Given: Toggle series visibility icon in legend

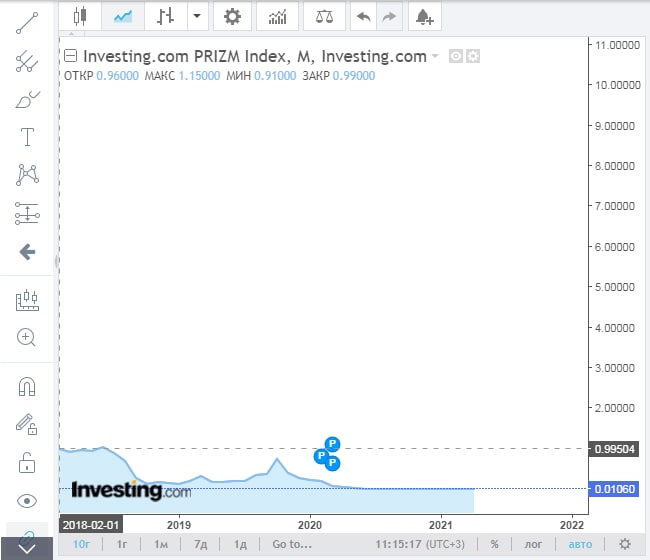Looking at the screenshot, I should point(456,56).
